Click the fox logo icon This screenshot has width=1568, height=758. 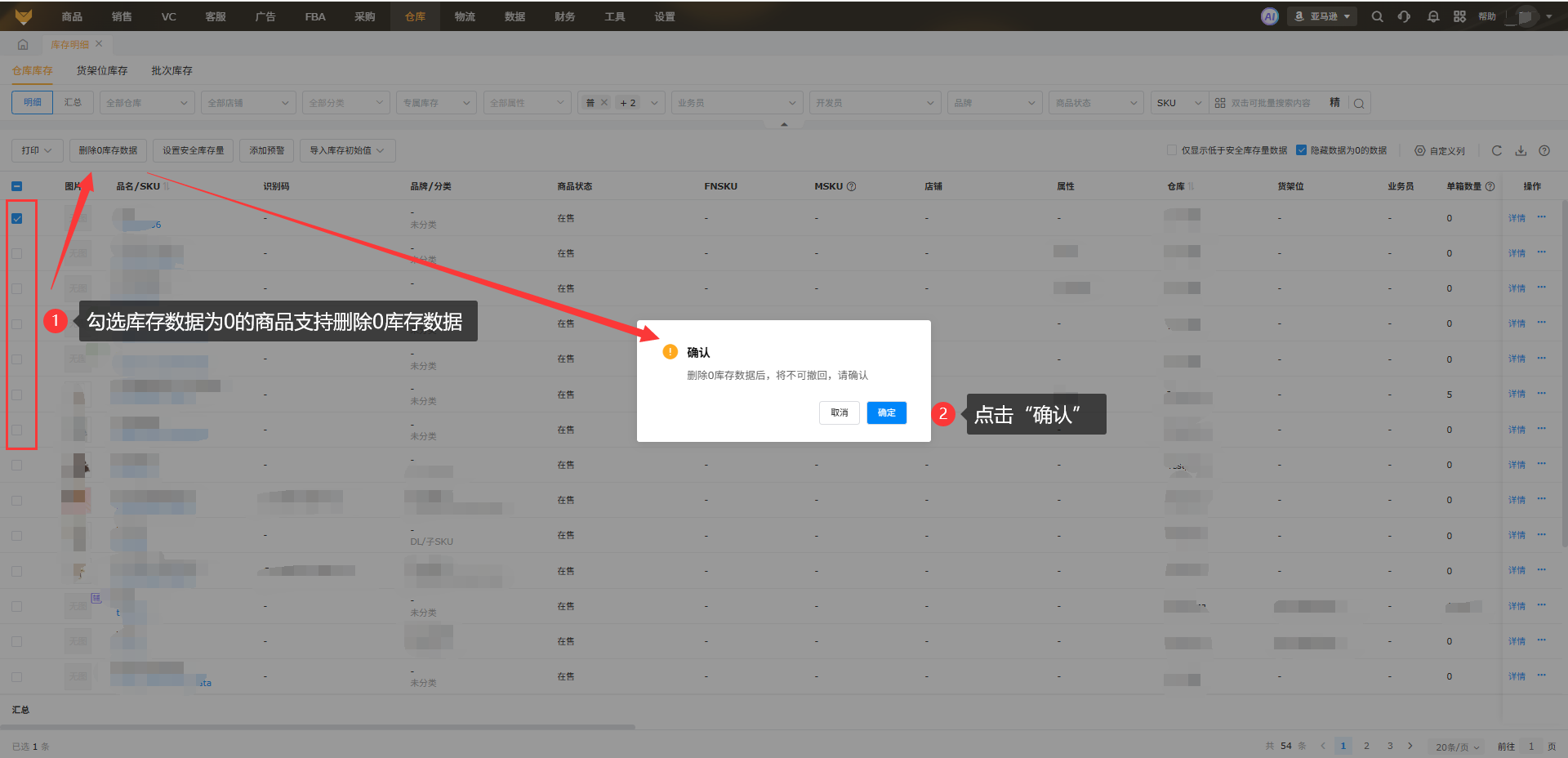click(x=24, y=16)
